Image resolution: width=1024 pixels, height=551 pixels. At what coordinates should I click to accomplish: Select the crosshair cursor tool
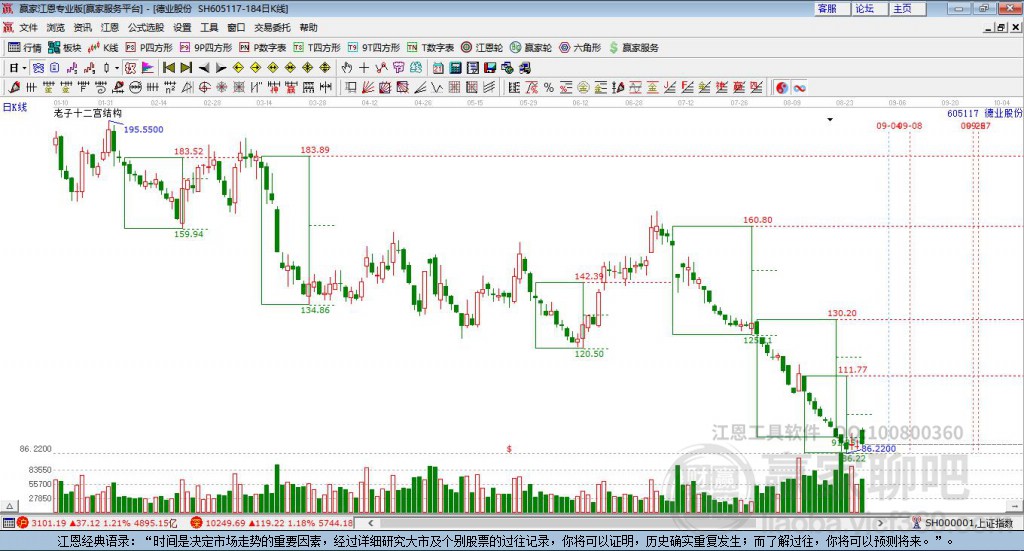click(364, 68)
